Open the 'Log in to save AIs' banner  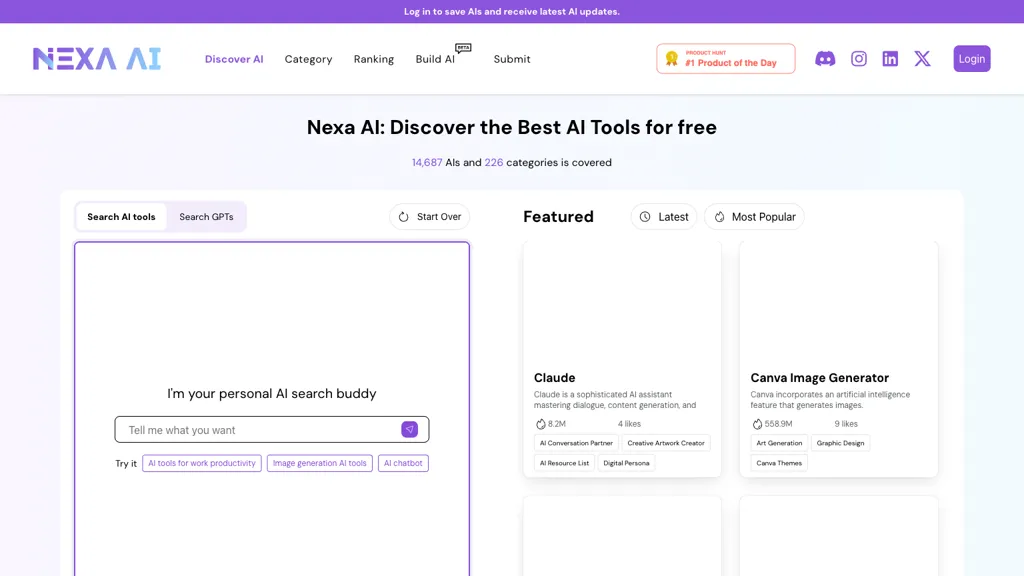[x=512, y=11]
